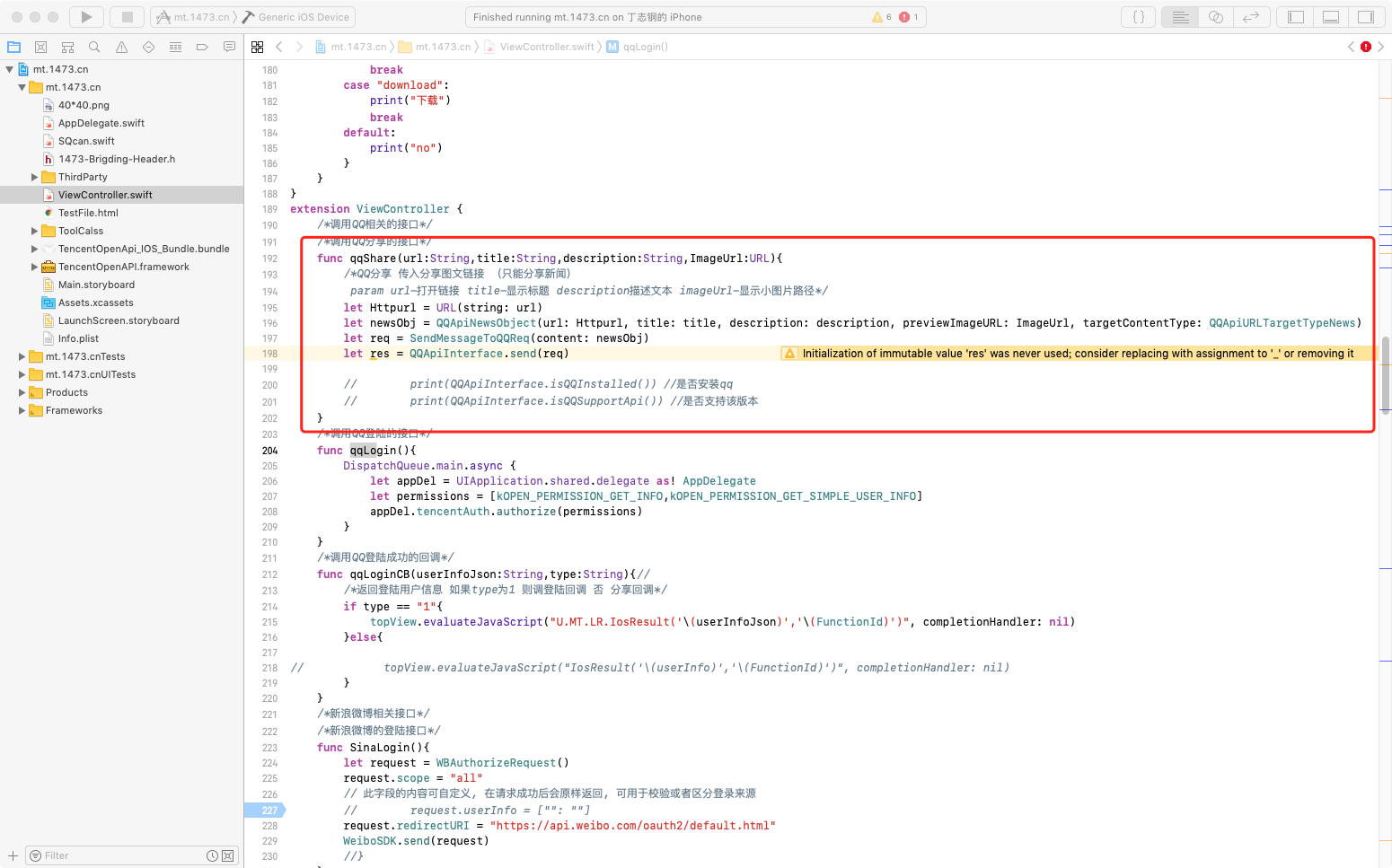Choose the Generic iOS Device destination

(296, 17)
